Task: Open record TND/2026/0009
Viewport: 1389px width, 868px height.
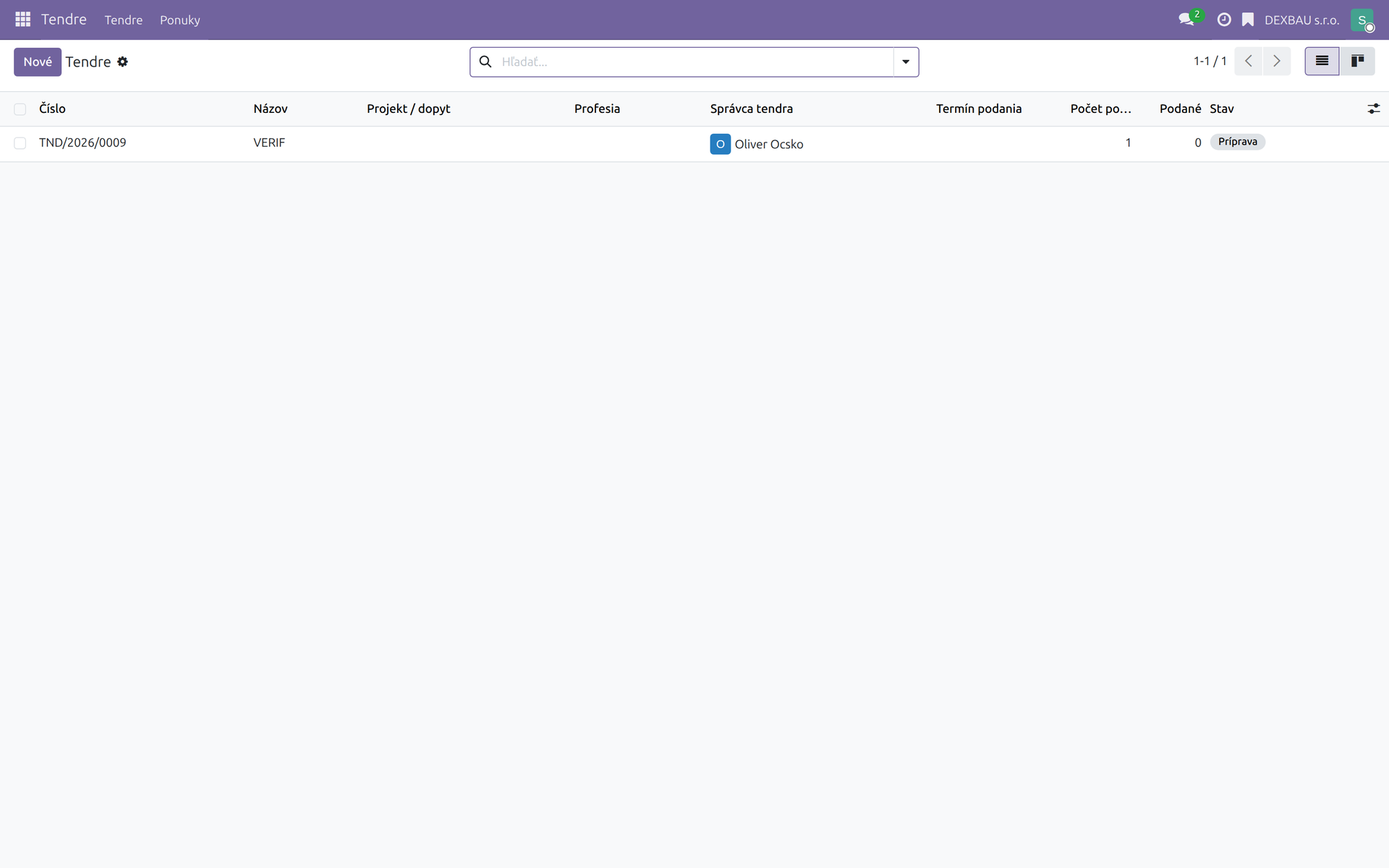Action: pyautogui.click(x=82, y=143)
